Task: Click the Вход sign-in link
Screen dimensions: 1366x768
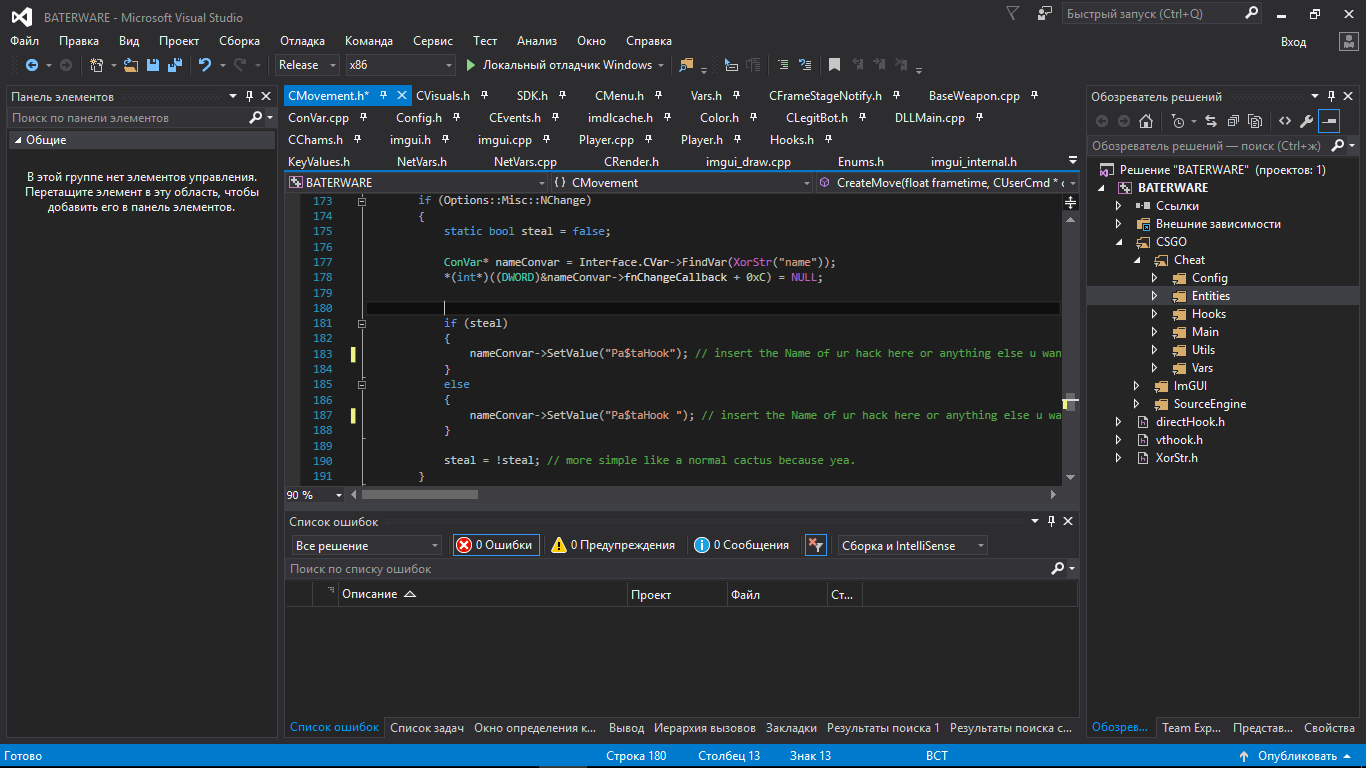Action: 1293,41
